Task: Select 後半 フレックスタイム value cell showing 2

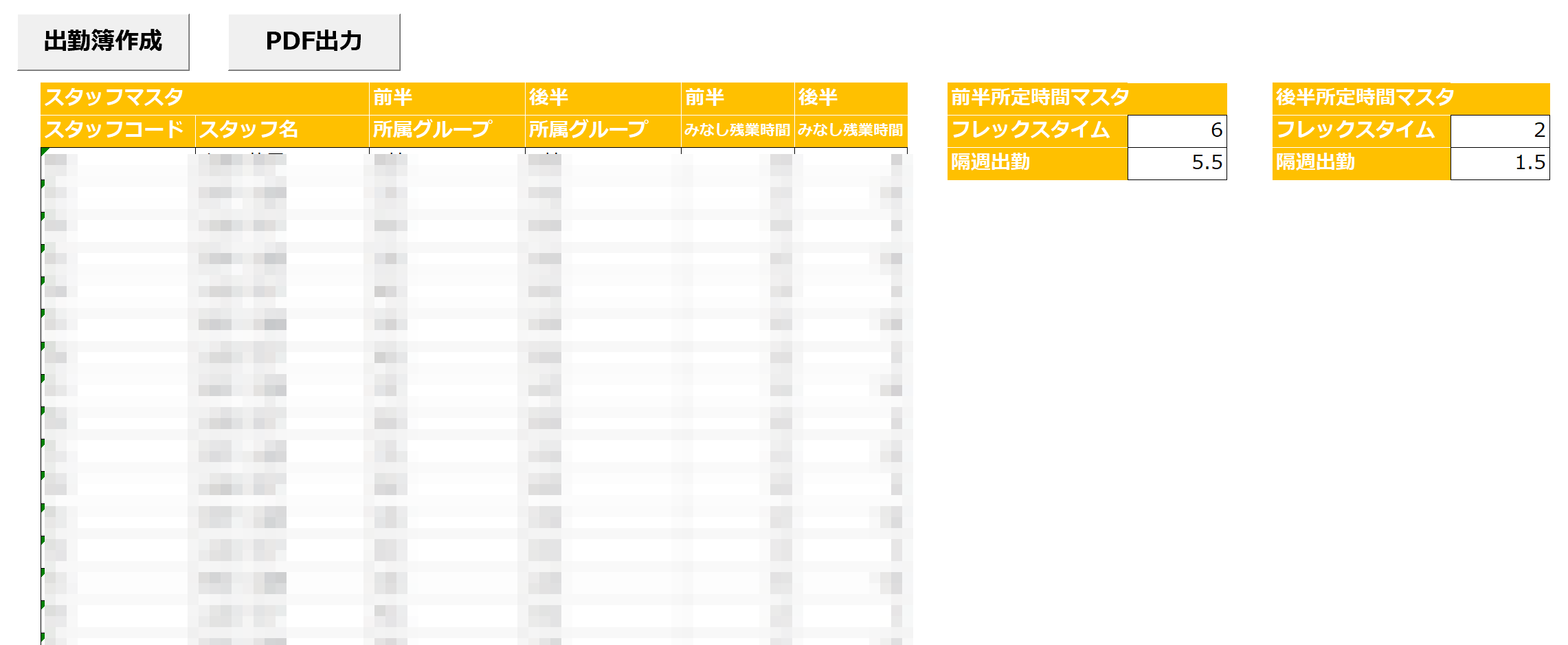Action: point(1501,131)
